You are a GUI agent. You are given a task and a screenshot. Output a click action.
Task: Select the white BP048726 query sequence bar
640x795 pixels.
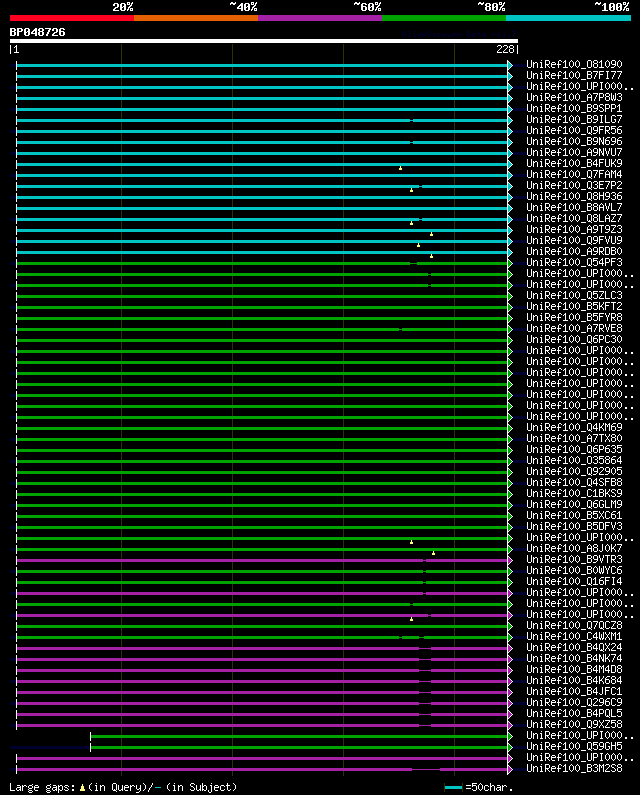[264, 41]
